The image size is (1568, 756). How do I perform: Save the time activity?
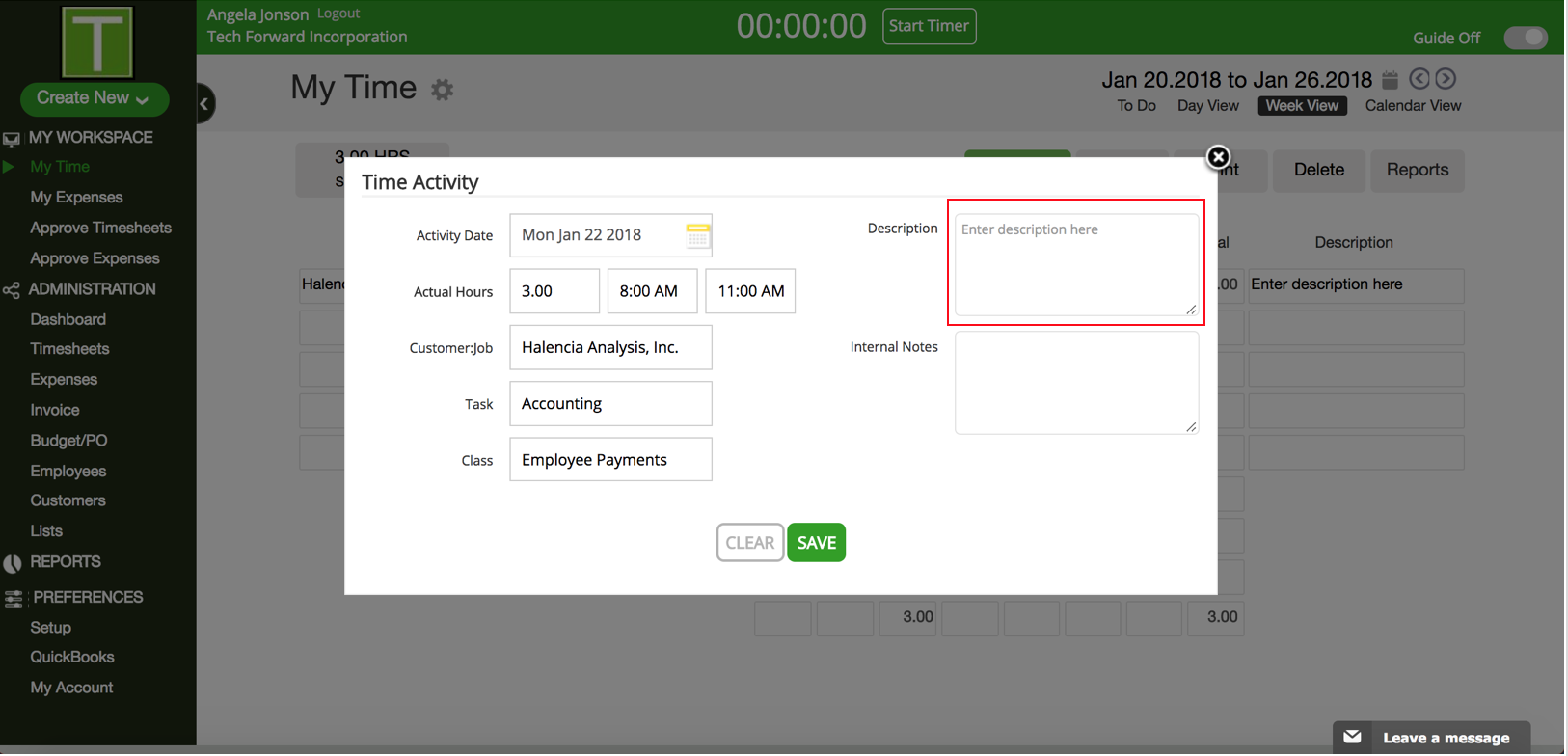tap(816, 543)
